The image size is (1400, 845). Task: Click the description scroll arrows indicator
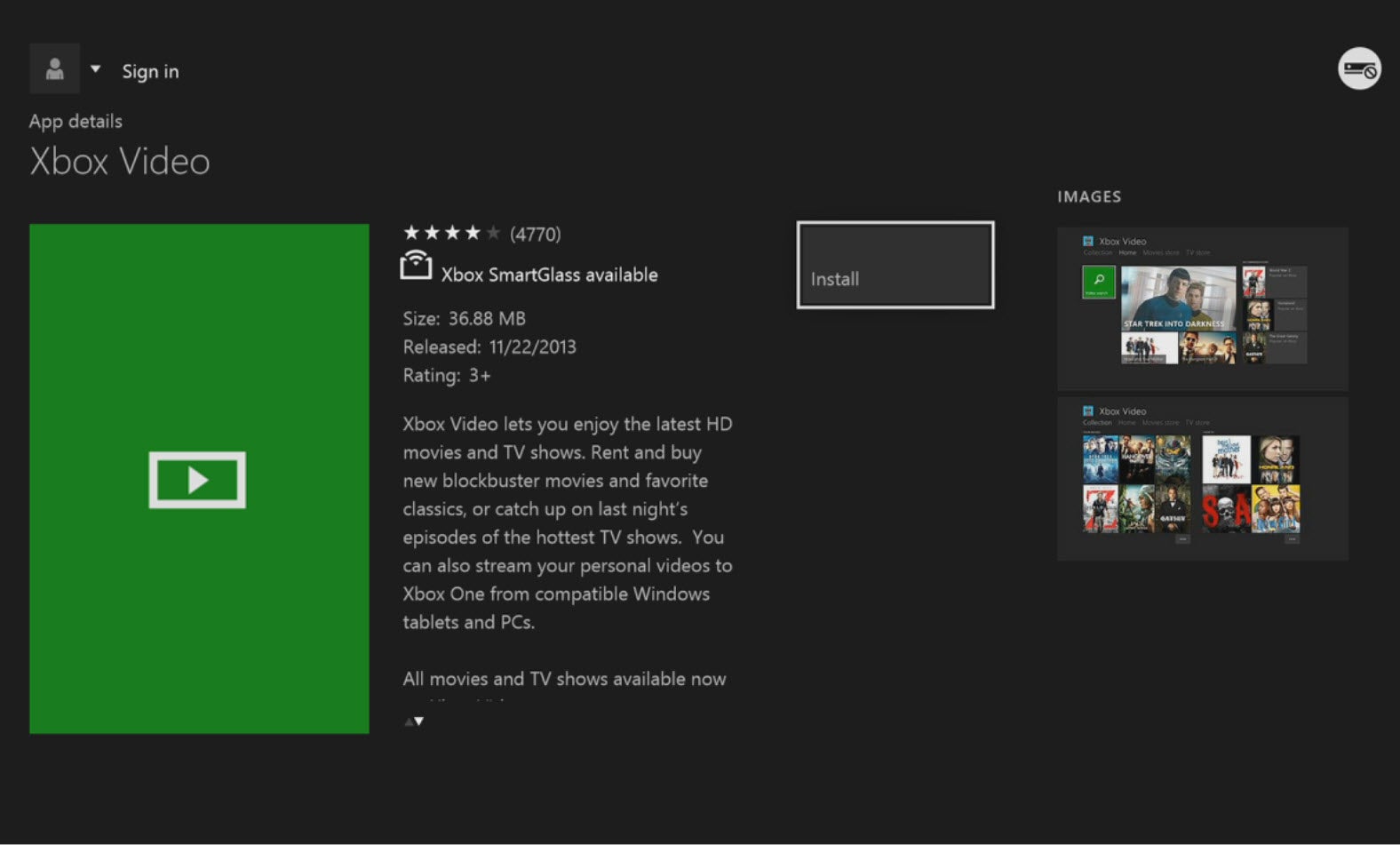(414, 721)
